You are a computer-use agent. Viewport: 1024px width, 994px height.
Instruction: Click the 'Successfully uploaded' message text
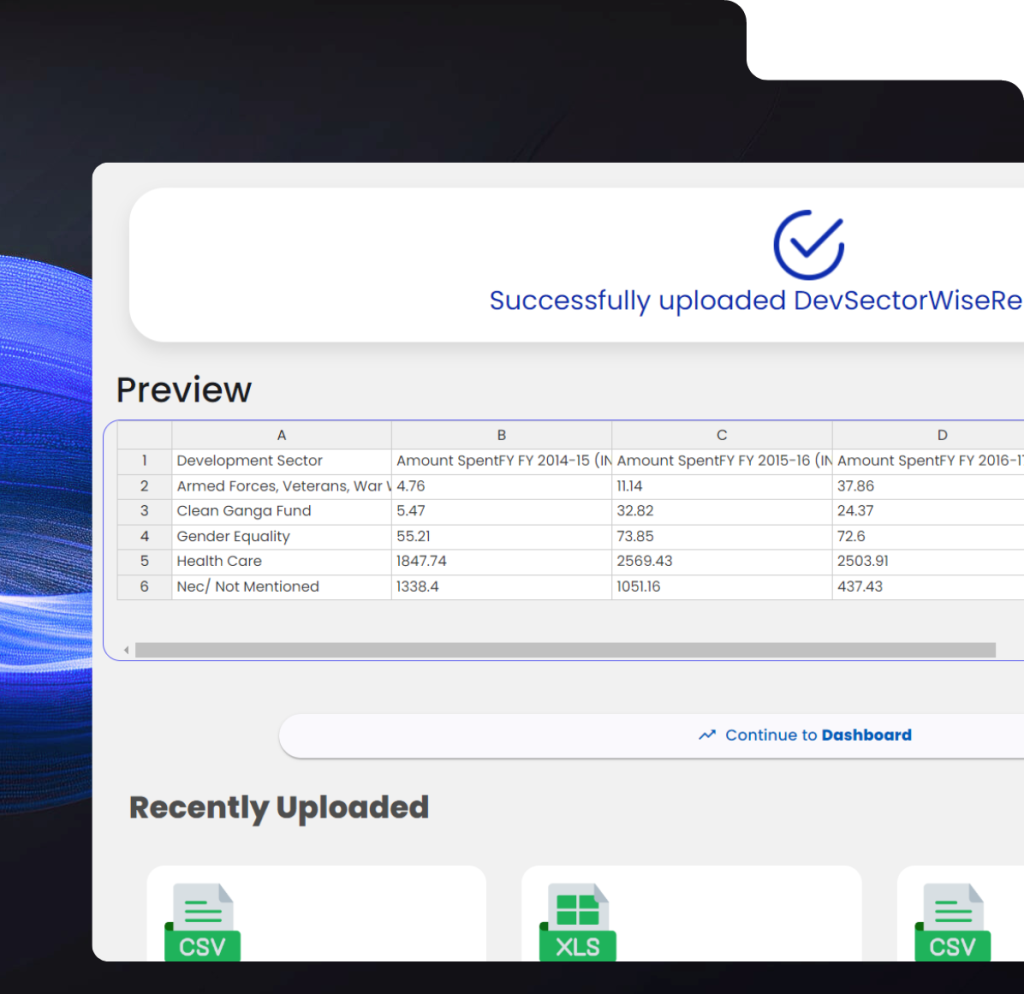(756, 301)
